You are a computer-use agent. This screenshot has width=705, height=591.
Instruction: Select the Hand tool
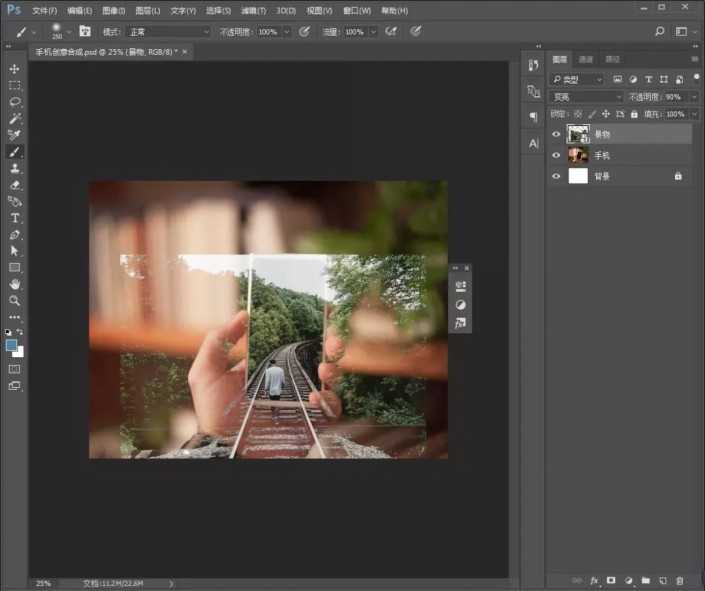click(15, 284)
